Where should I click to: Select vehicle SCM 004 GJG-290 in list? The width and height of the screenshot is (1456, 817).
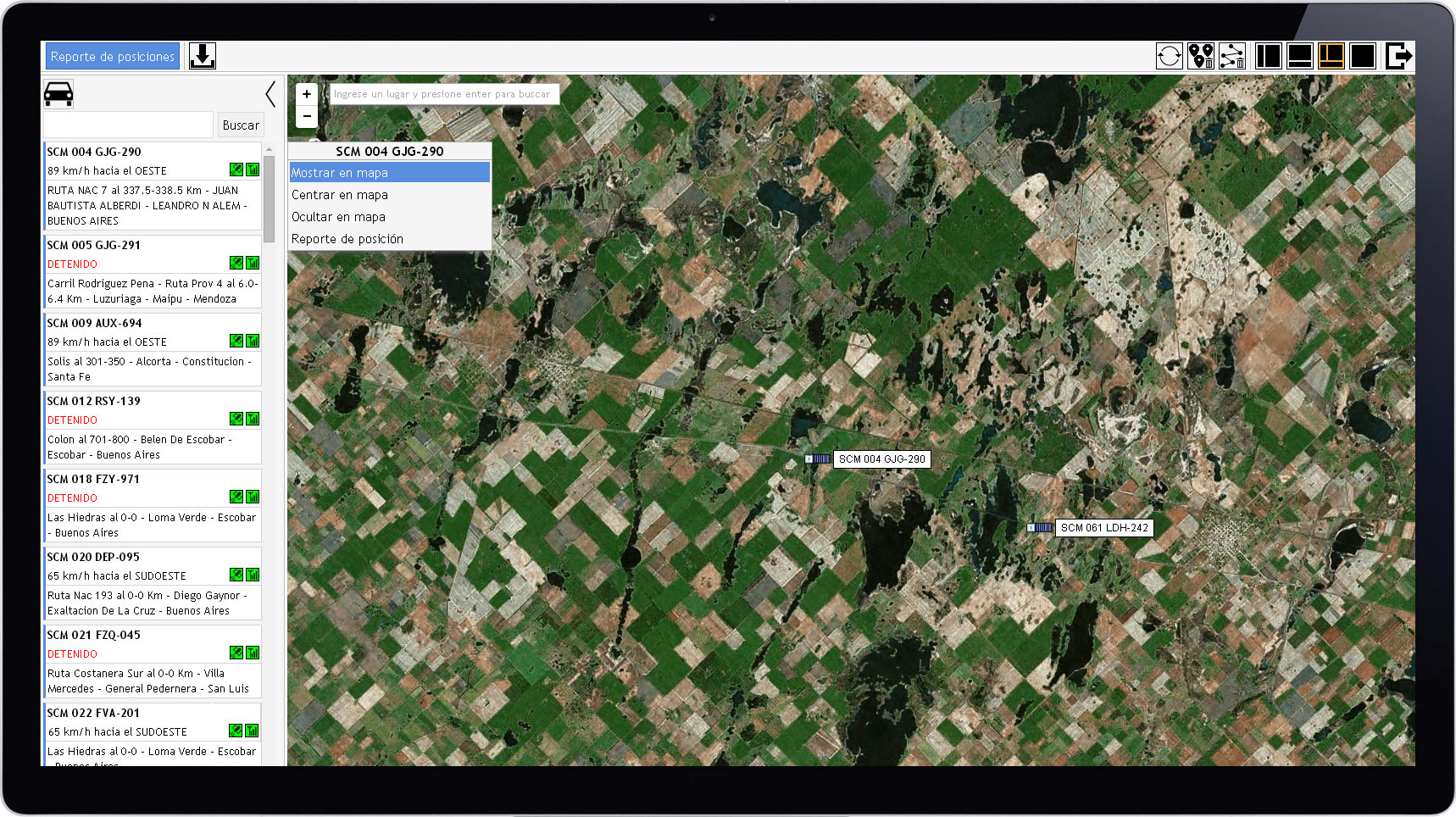pos(94,152)
